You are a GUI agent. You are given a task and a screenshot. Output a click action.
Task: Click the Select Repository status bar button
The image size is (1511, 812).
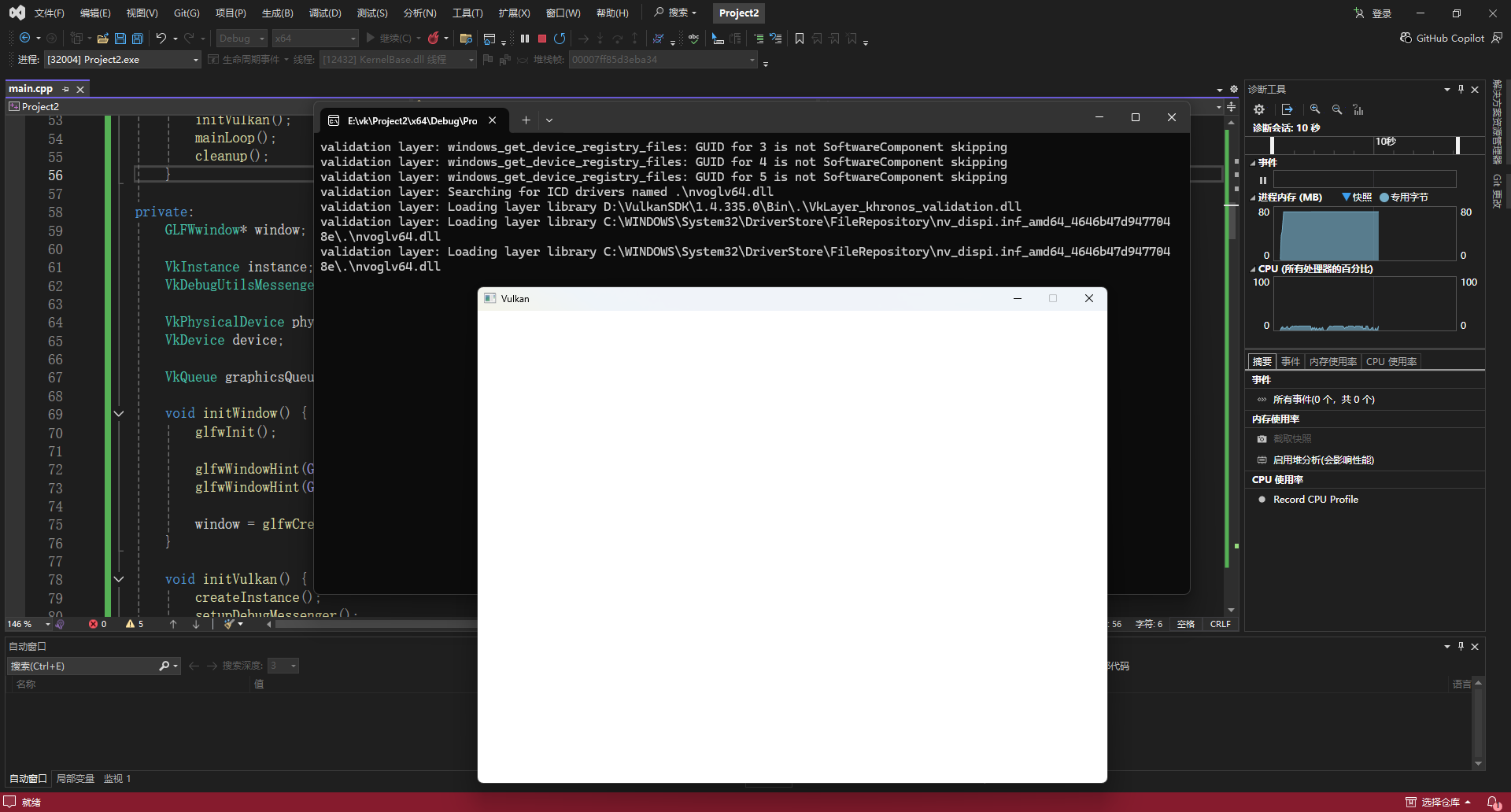point(1439,802)
